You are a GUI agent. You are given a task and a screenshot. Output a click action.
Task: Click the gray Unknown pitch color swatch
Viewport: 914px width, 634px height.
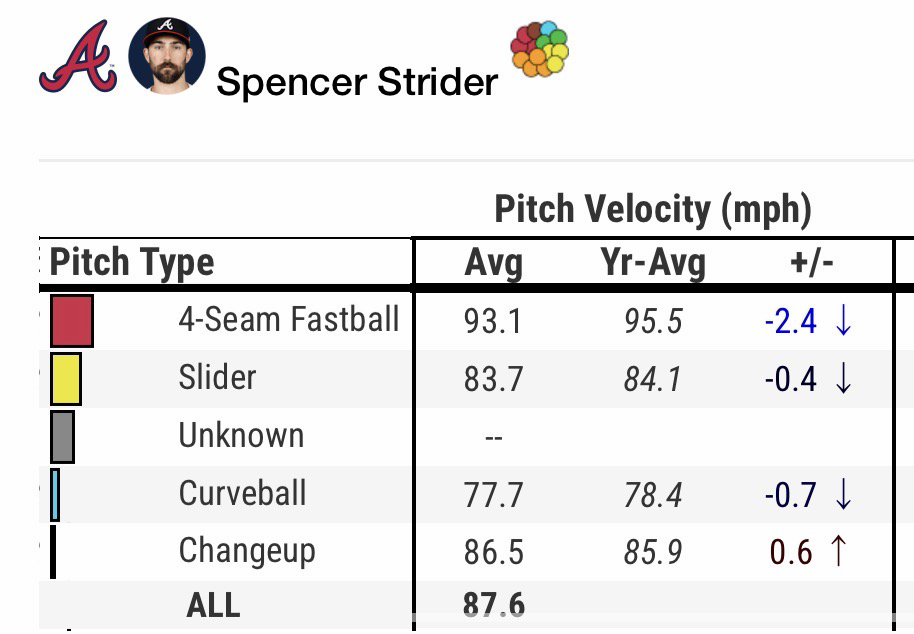click(x=62, y=437)
